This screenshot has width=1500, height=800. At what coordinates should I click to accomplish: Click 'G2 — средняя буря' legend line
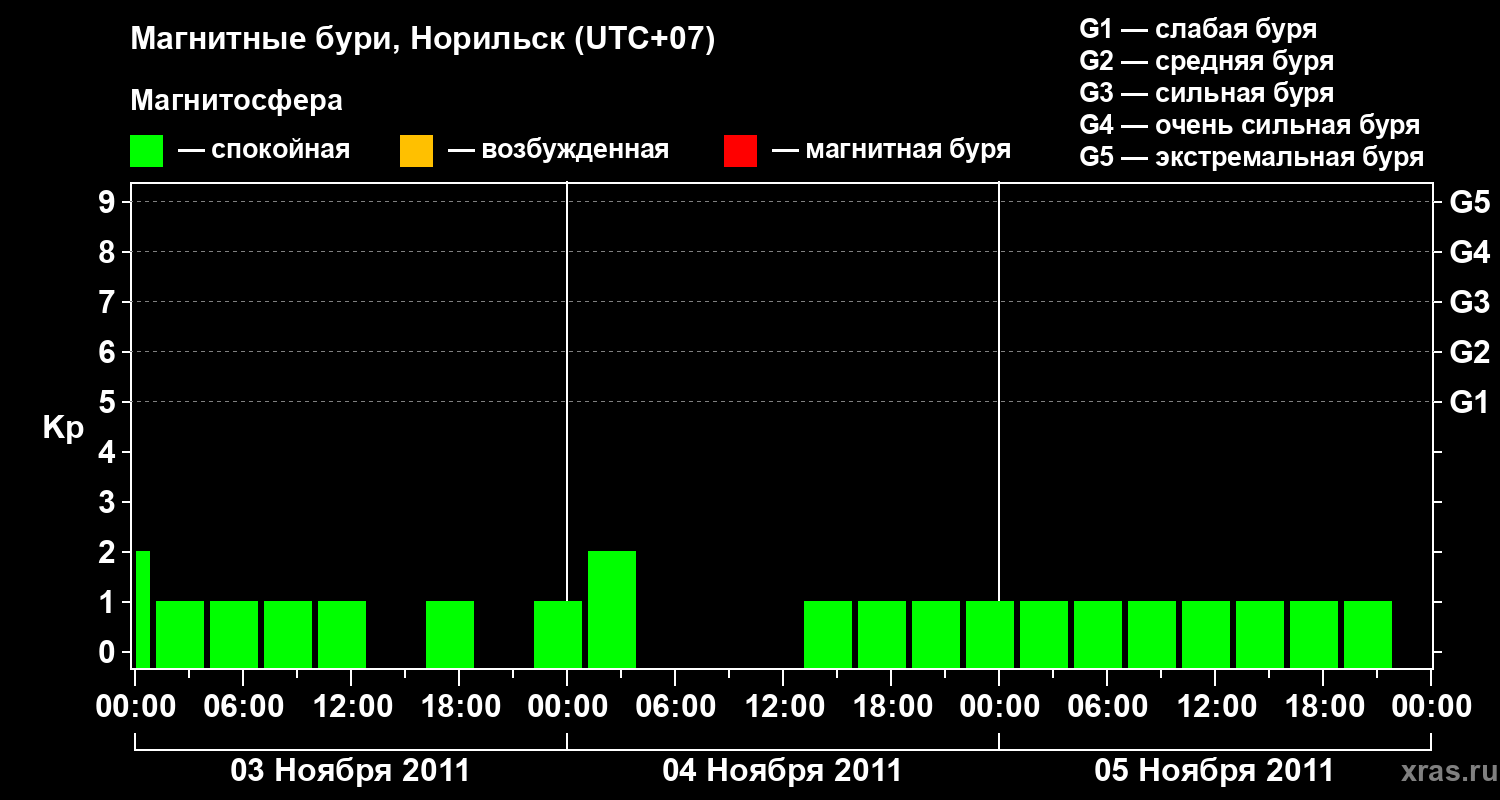1206,61
